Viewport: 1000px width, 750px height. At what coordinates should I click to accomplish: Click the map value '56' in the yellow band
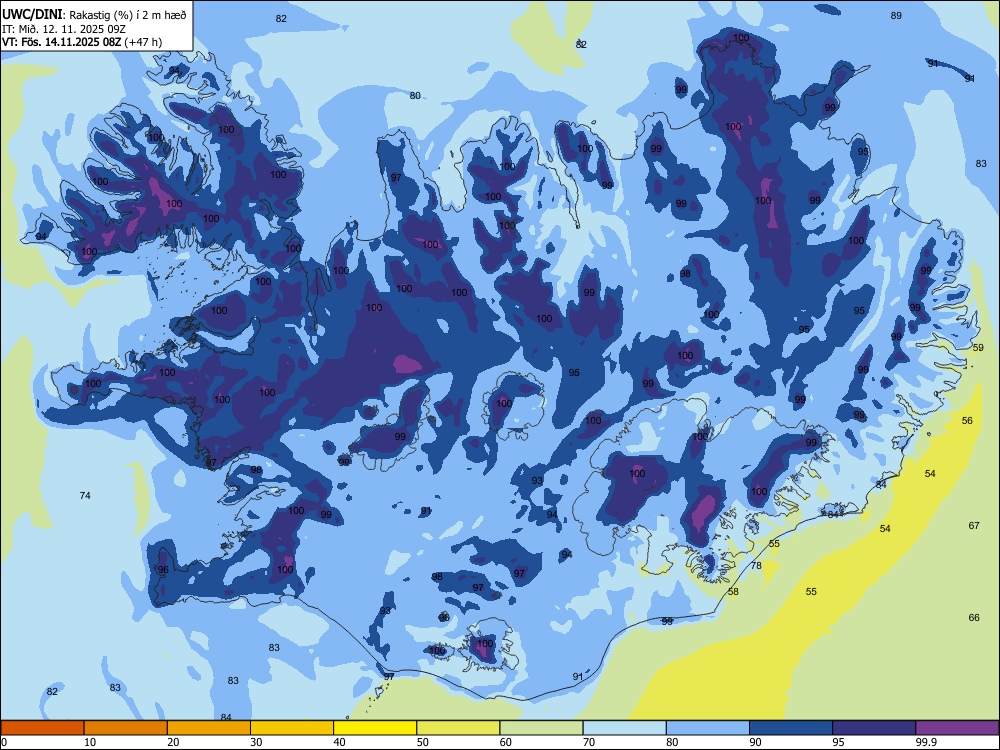click(967, 420)
